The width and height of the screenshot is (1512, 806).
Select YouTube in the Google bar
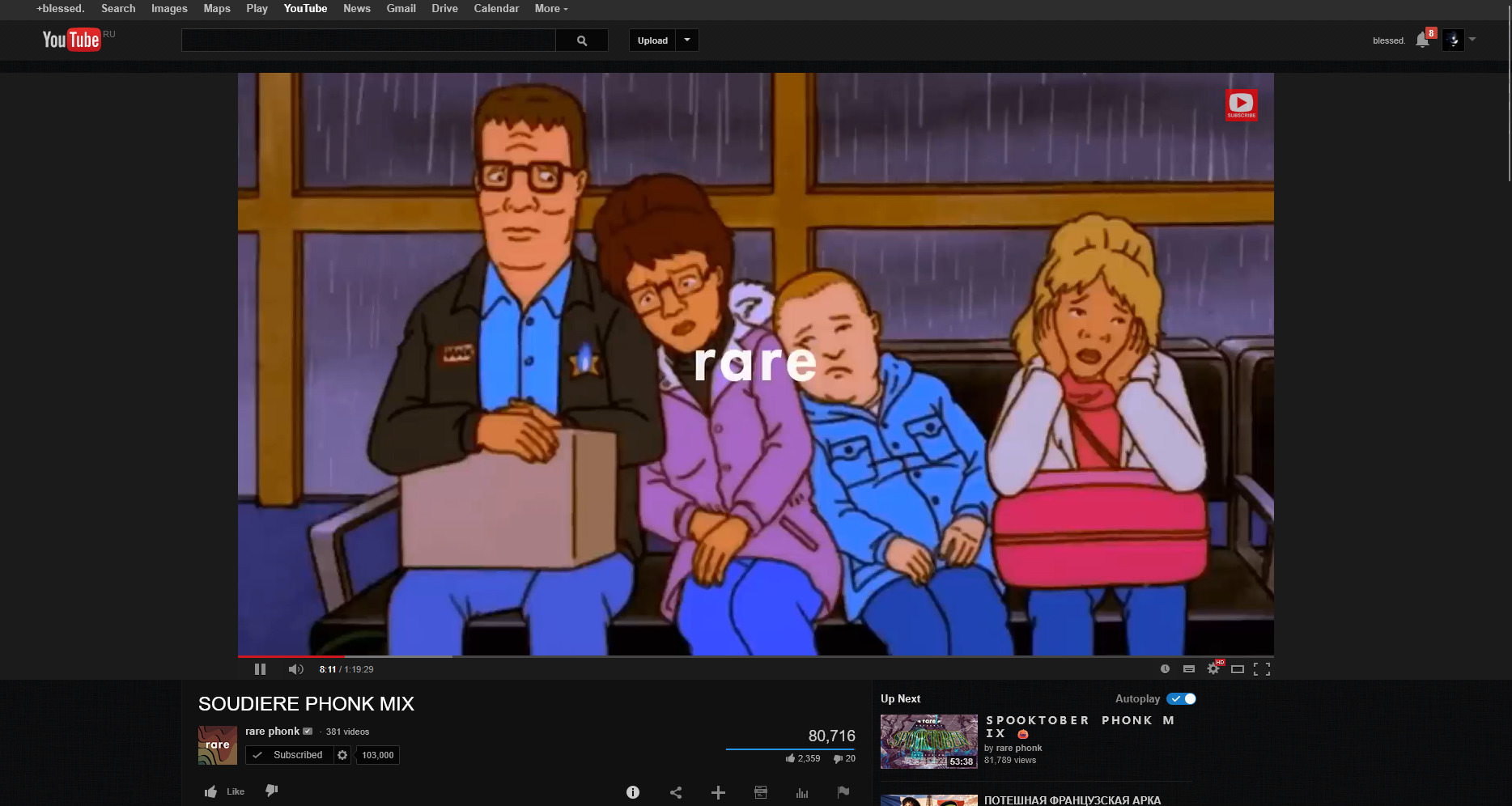(x=305, y=9)
